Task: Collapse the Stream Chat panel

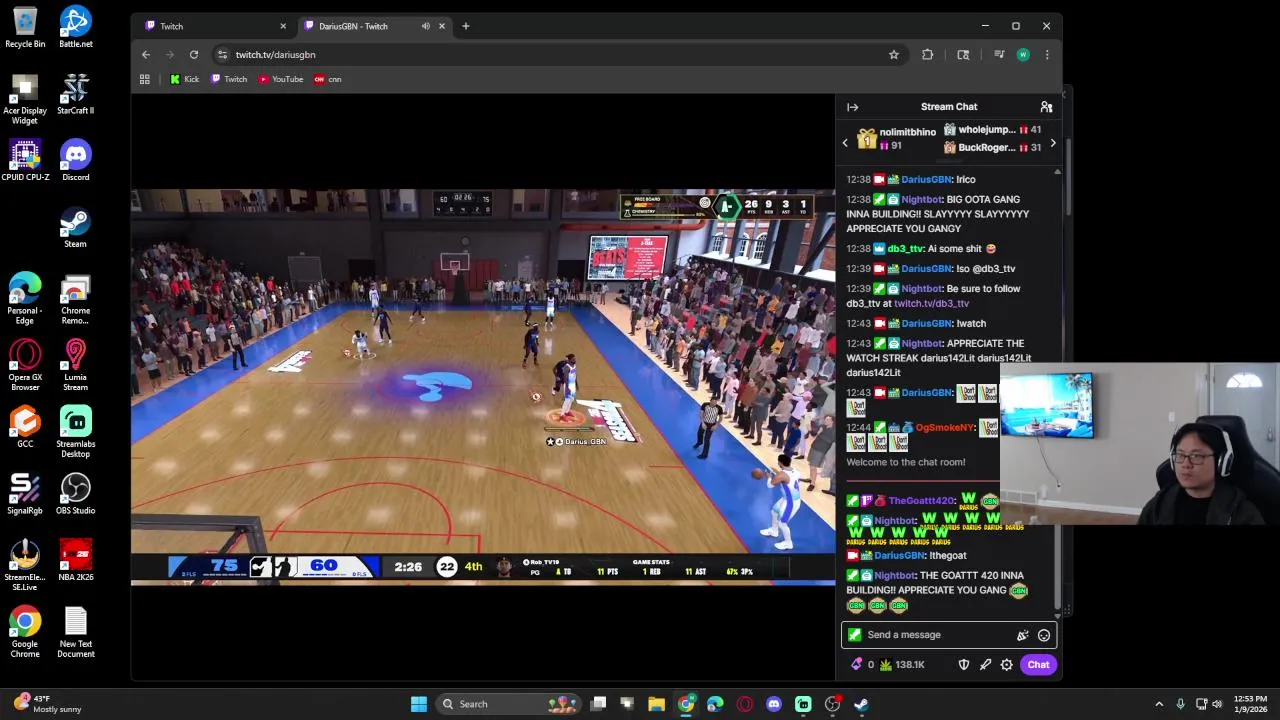Action: (x=852, y=107)
